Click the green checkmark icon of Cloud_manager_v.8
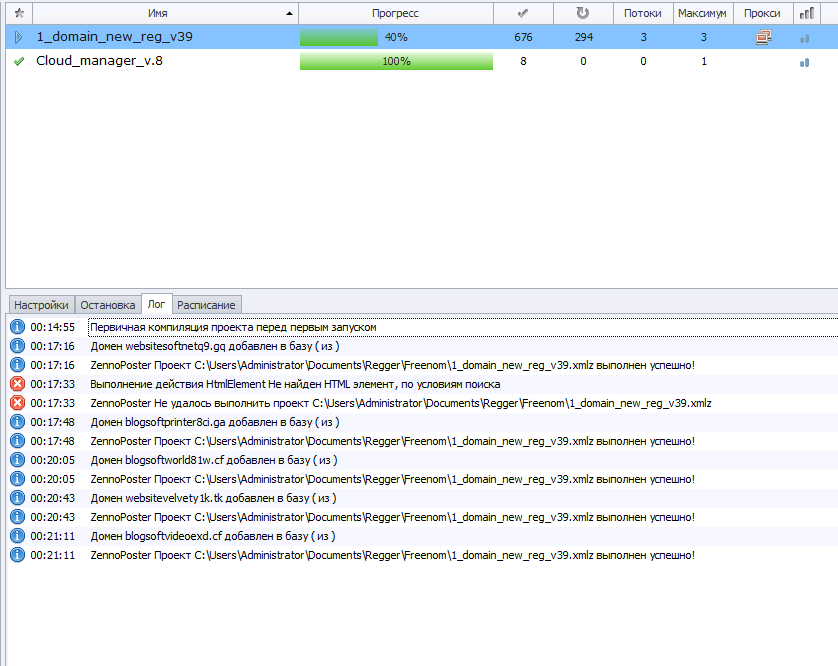This screenshot has width=838, height=666. 19,61
